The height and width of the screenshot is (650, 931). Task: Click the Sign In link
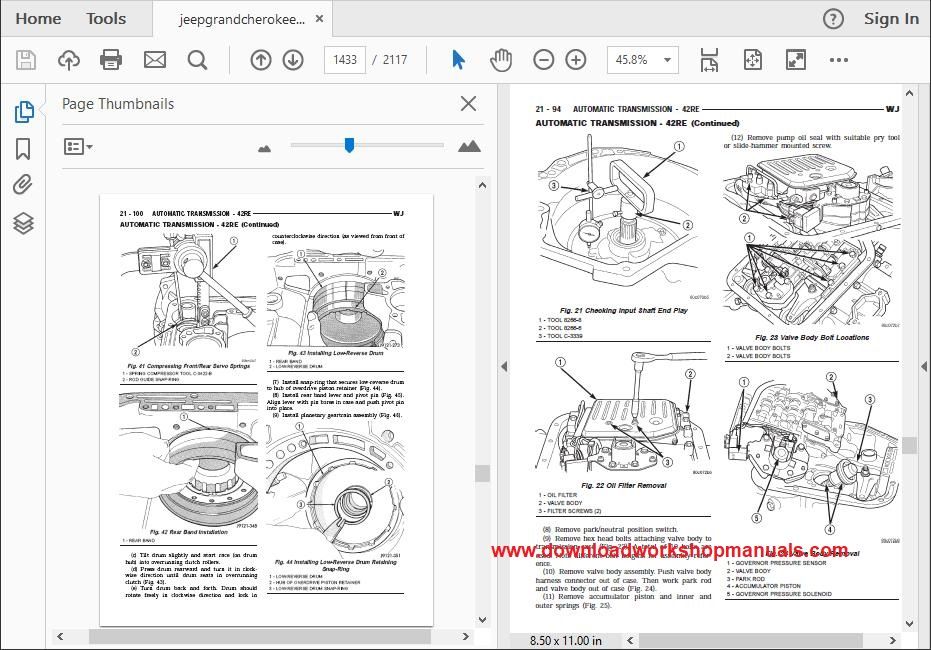pyautogui.click(x=891, y=19)
